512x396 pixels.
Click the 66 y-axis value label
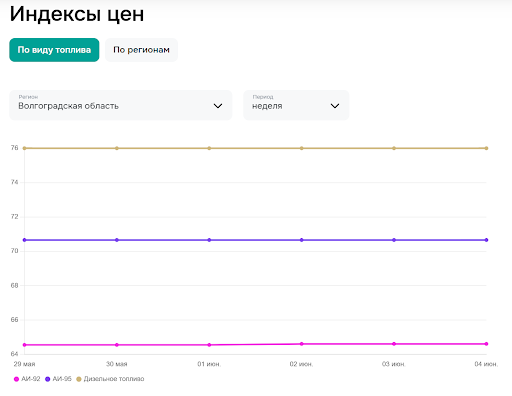(x=14, y=320)
